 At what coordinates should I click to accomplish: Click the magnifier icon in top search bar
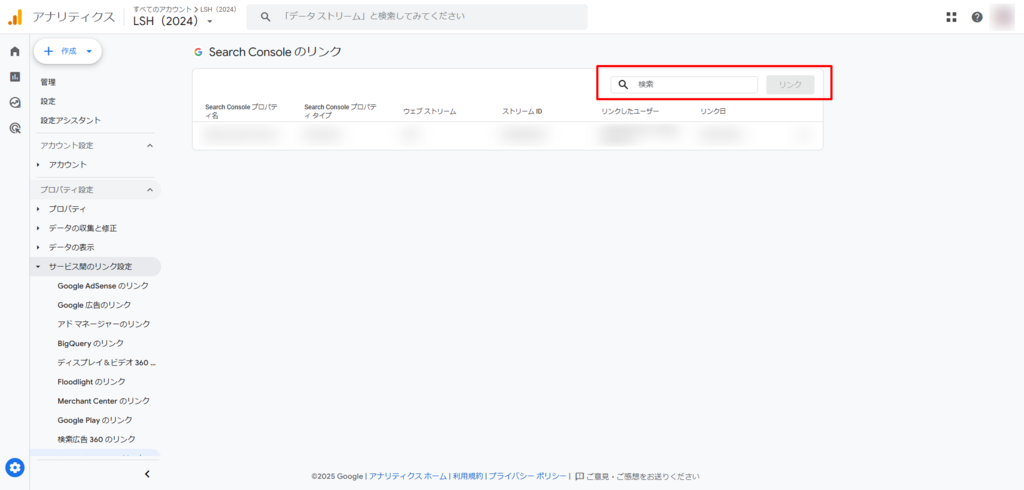point(265,17)
